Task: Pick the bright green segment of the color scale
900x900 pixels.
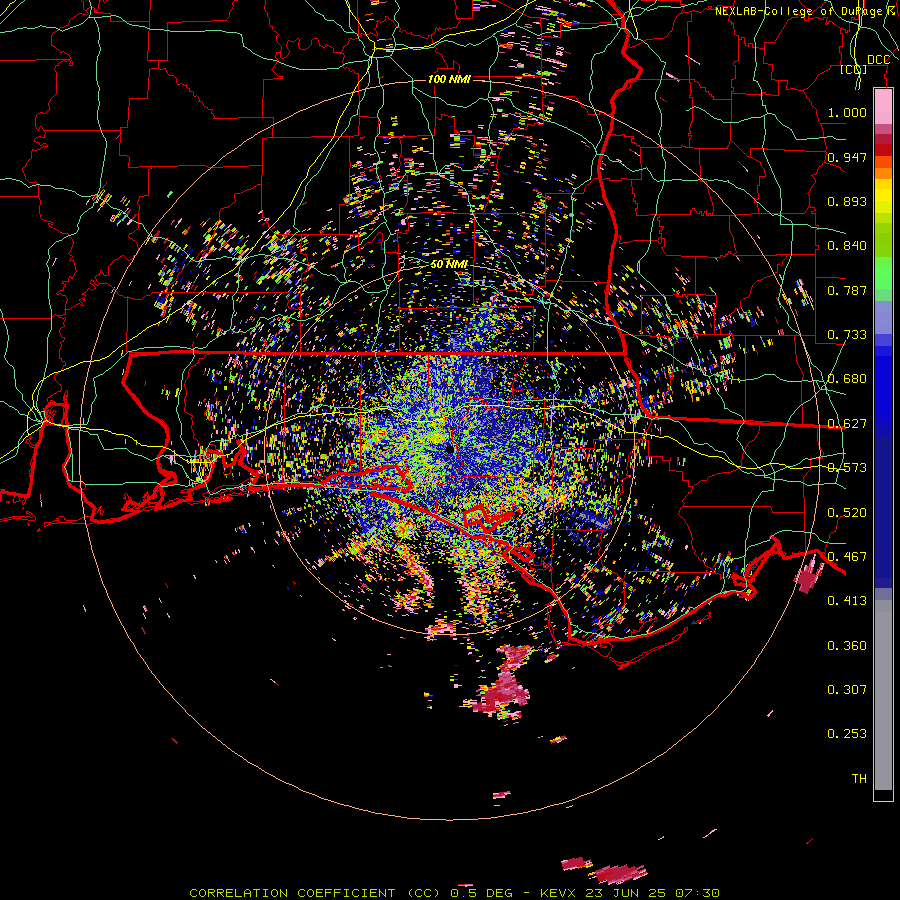Action: 883,273
